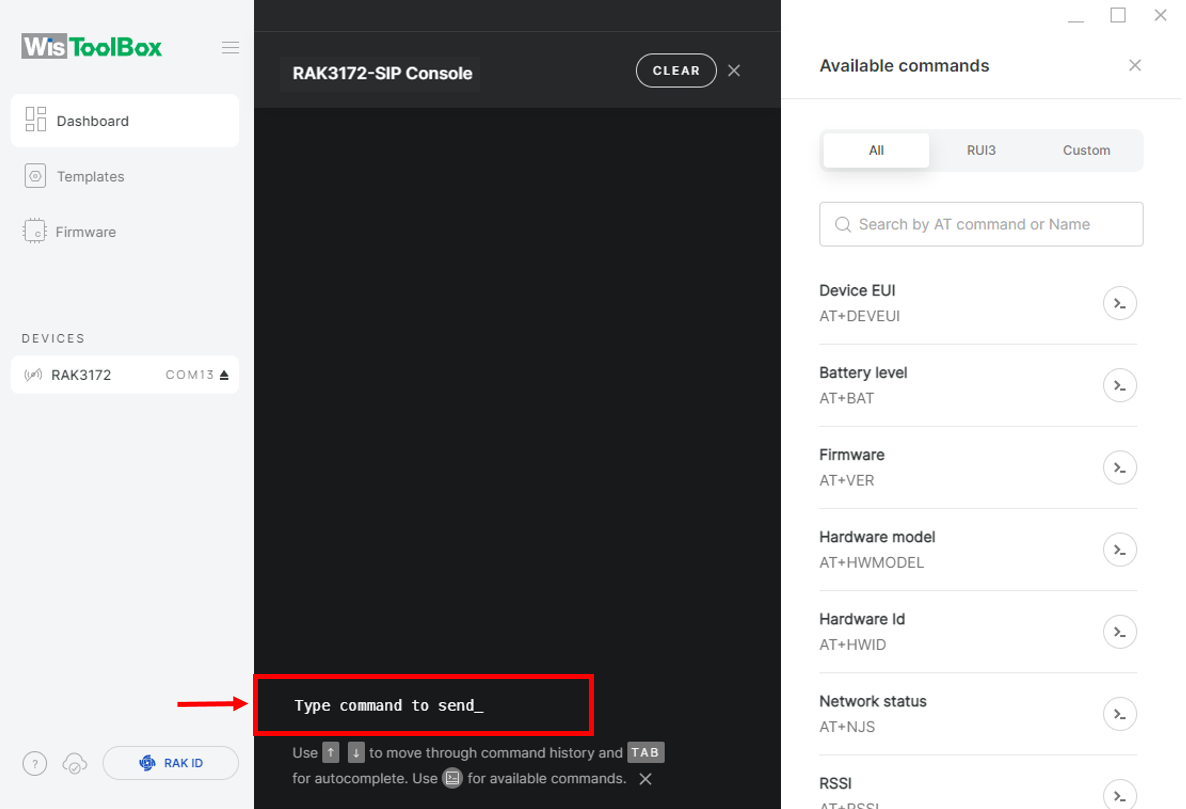1186x809 pixels.
Task: Sign in with the RAK ID button
Action: point(171,764)
